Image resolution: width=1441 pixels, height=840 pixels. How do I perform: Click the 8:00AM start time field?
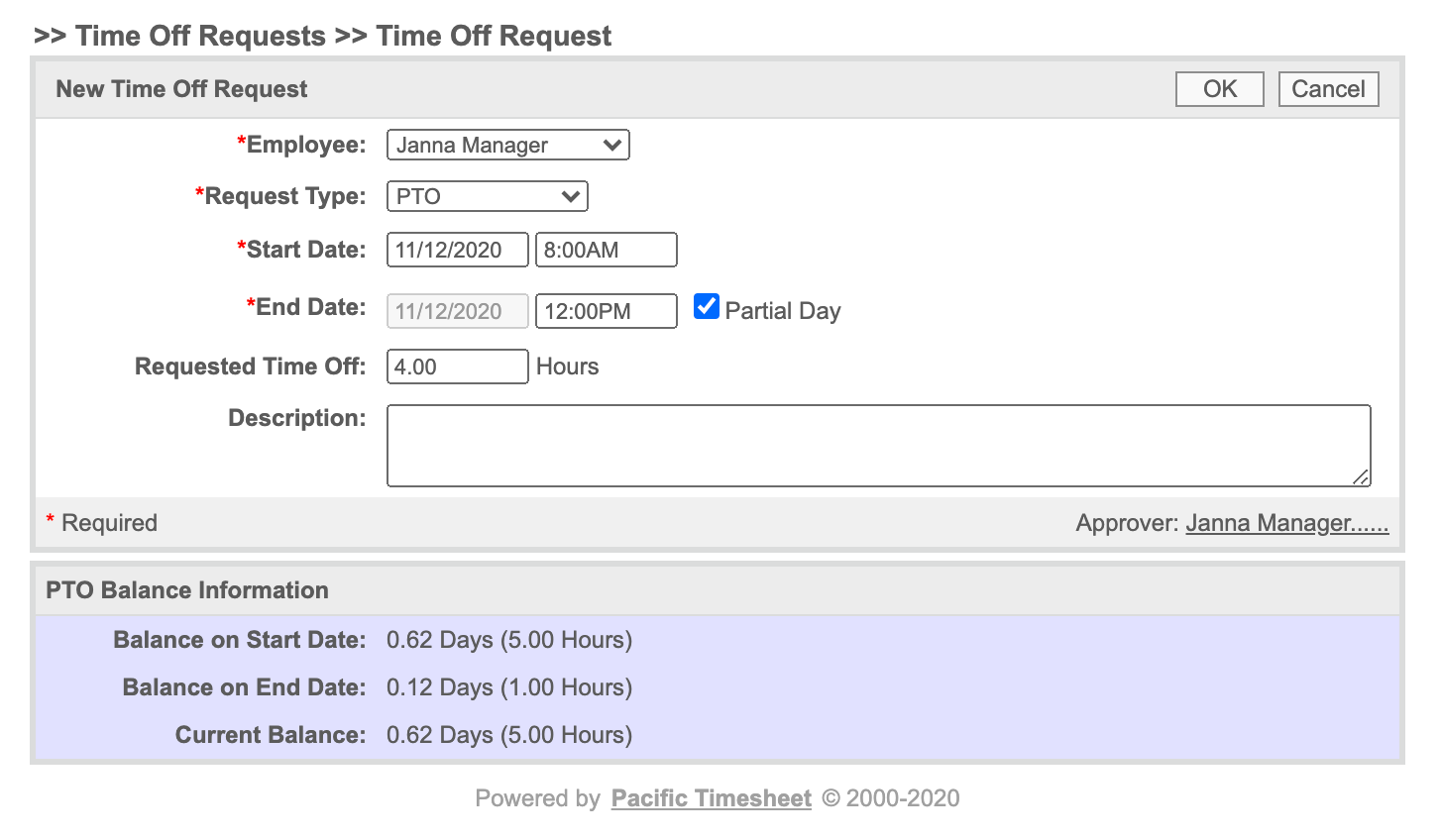coord(606,250)
